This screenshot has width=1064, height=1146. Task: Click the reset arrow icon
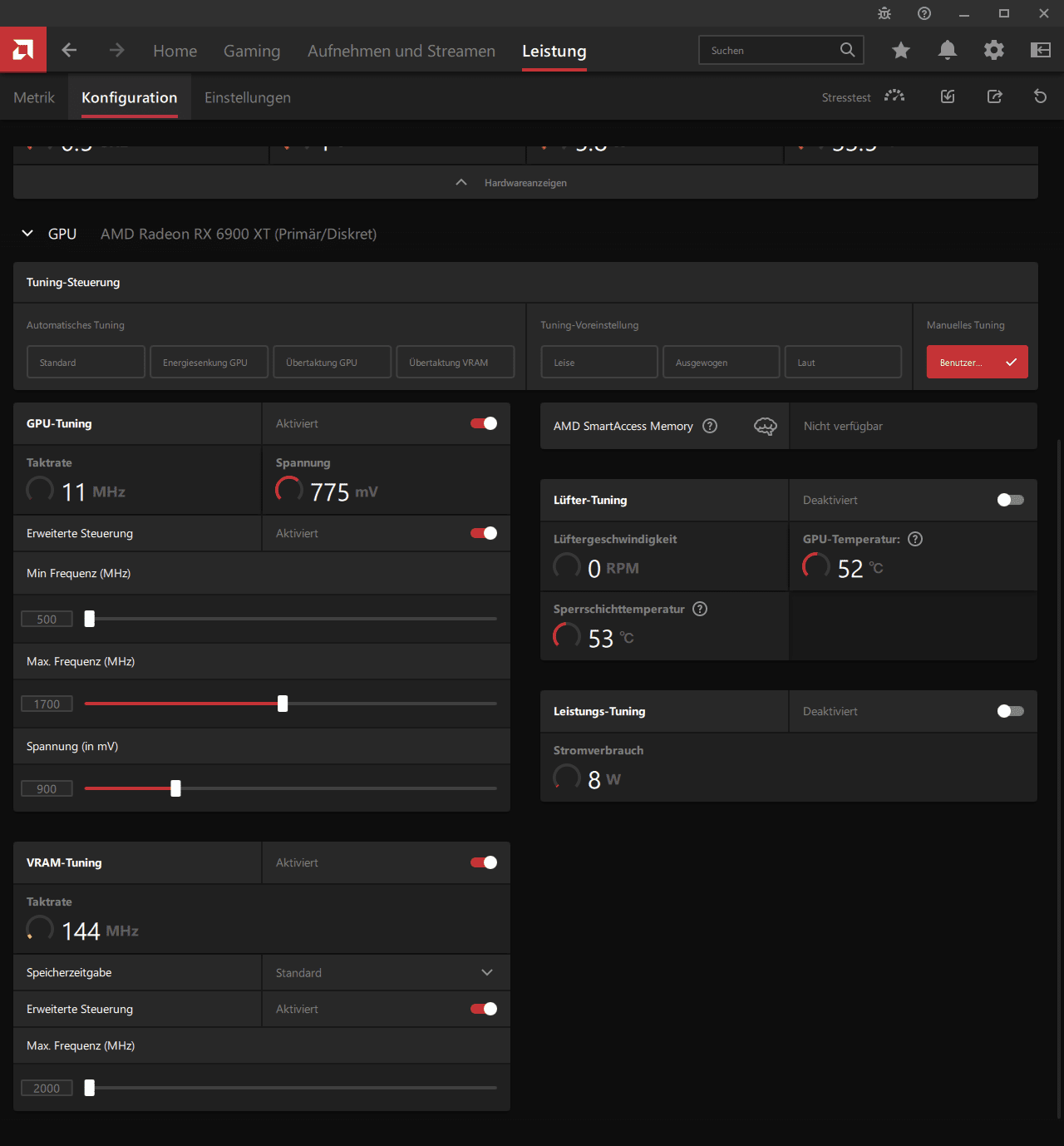(x=1040, y=96)
